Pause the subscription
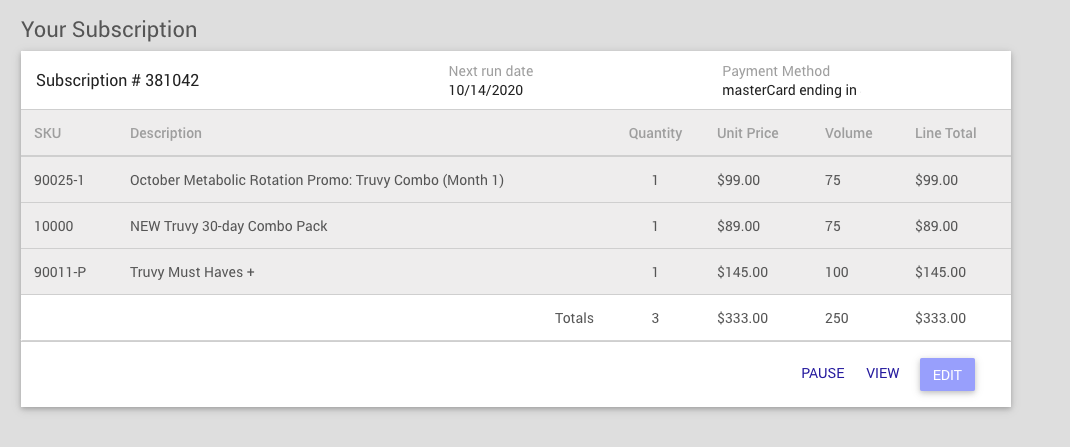 [822, 373]
